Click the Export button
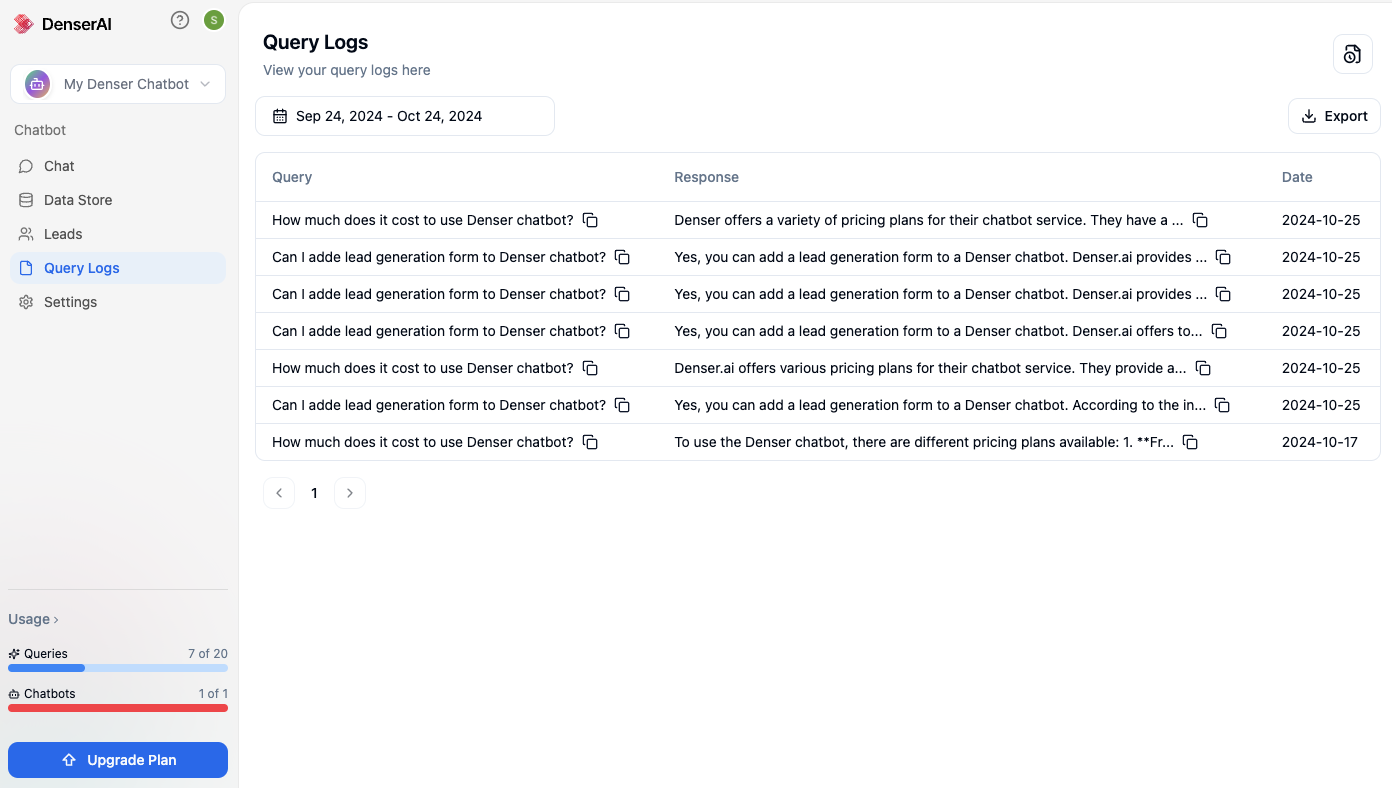The height and width of the screenshot is (788, 1392). pos(1334,115)
